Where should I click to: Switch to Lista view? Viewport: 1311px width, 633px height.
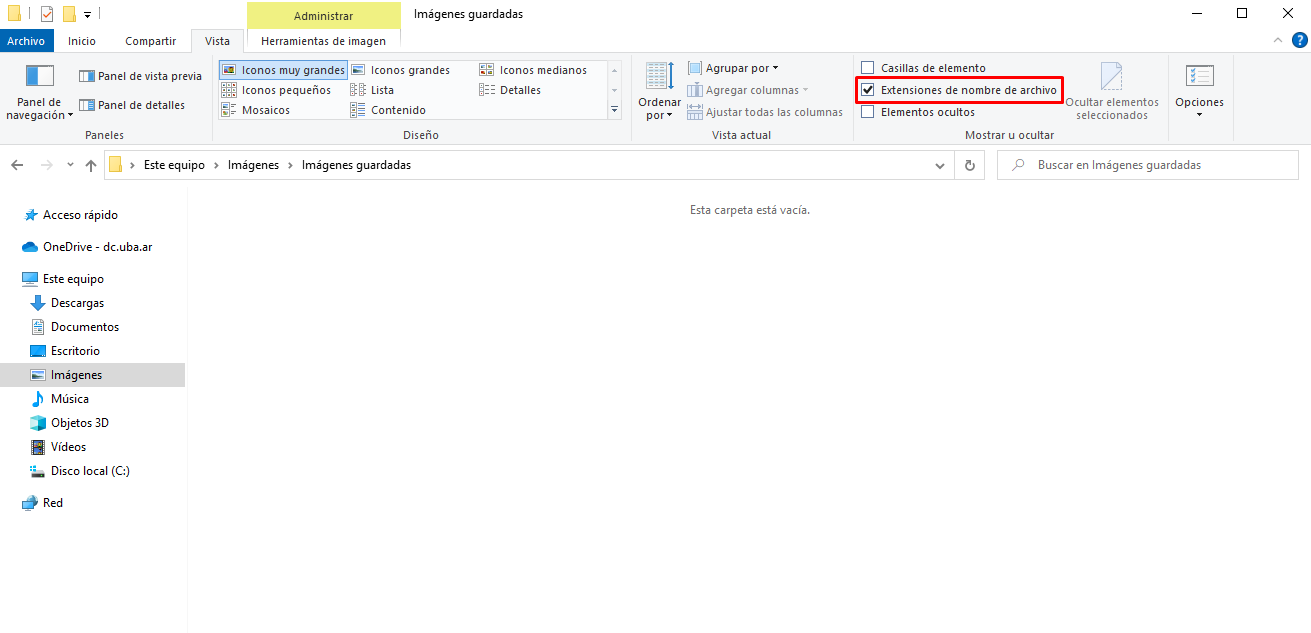pyautogui.click(x=381, y=89)
